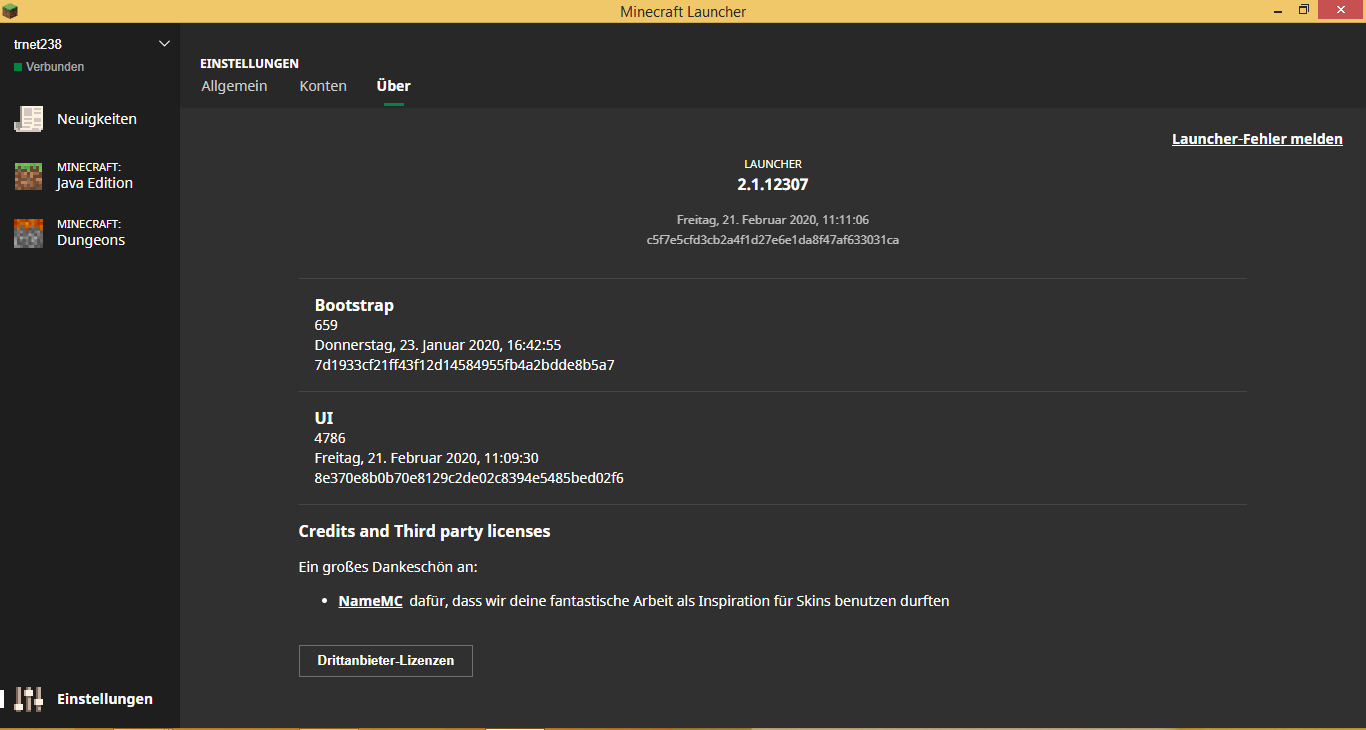
Task: Click the Minecraft app icon in title bar
Action: pos(11,11)
